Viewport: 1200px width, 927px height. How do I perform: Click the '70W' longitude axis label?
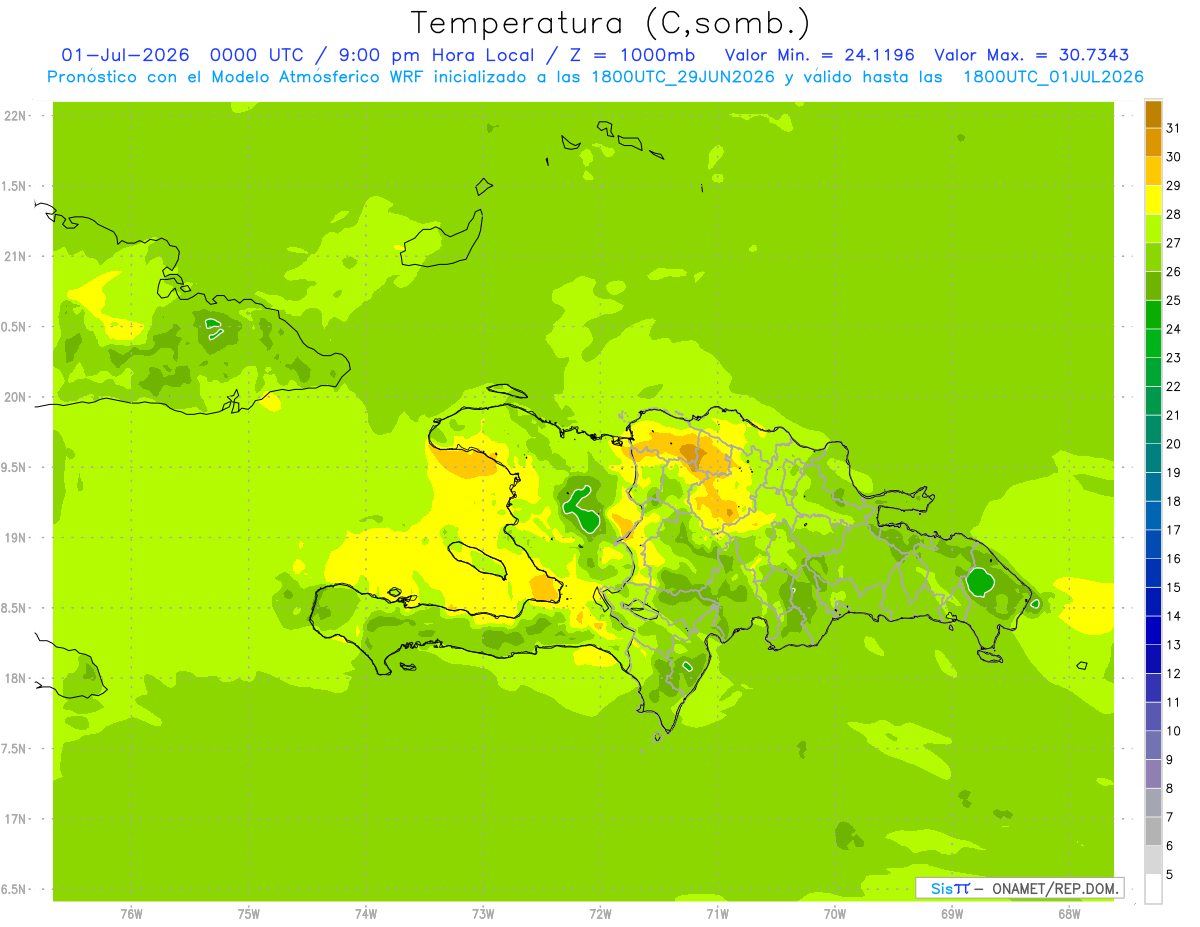835,914
